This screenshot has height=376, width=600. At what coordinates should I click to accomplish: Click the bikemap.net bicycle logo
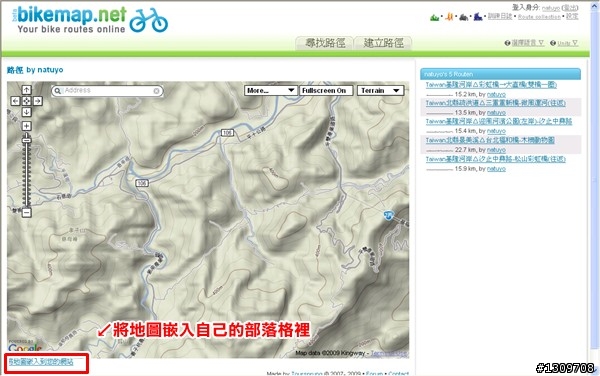(148, 20)
